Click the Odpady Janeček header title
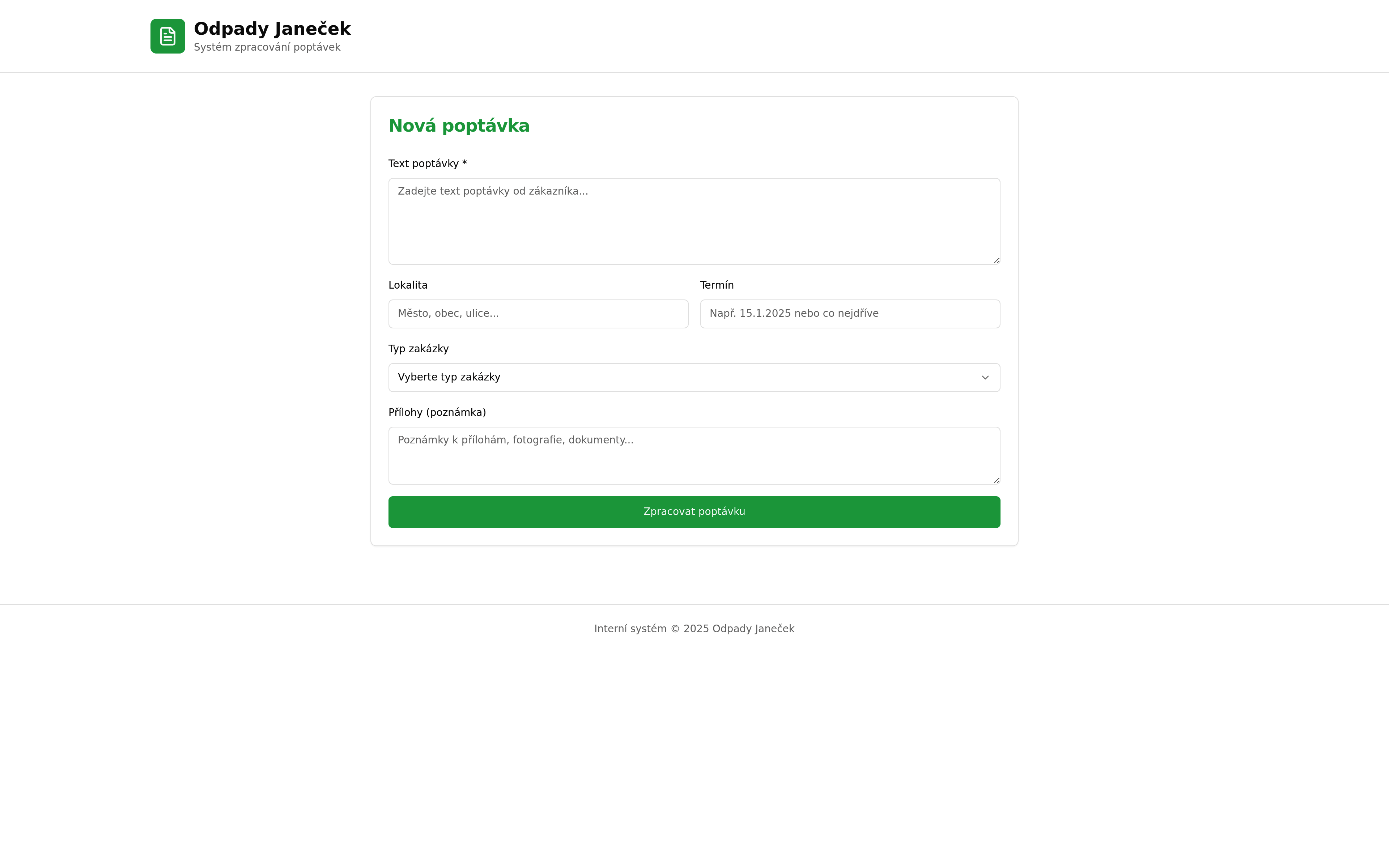This screenshot has height=868, width=1389. click(x=272, y=28)
